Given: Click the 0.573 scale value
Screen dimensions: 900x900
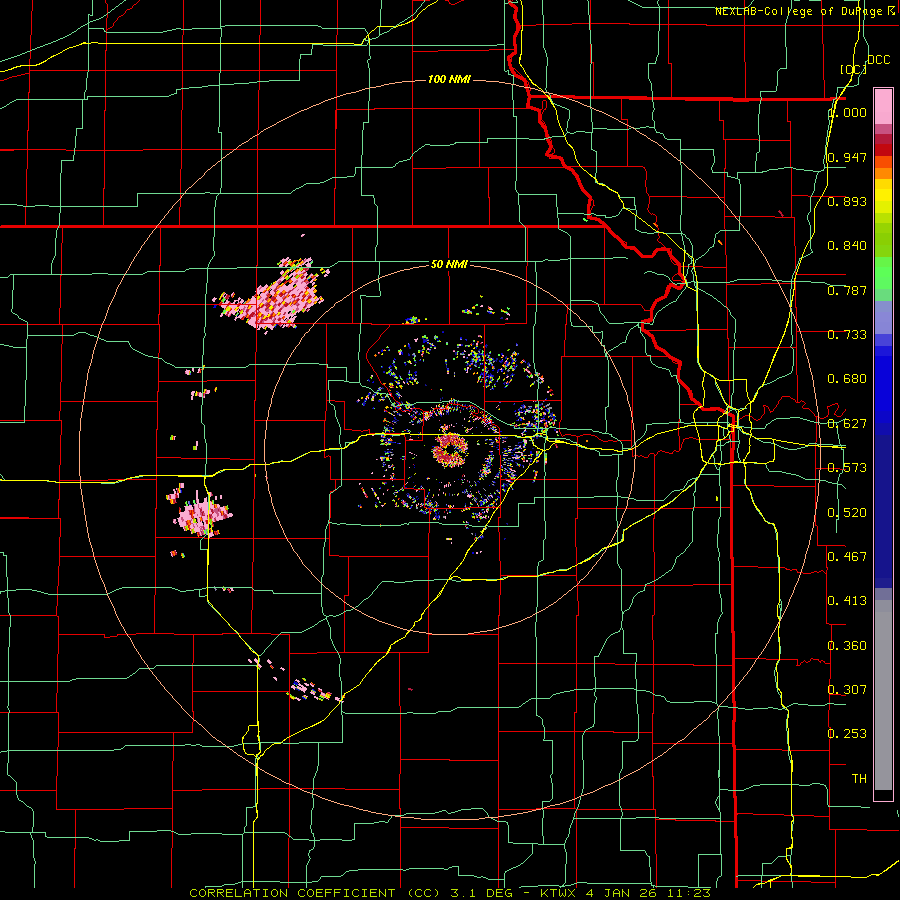Looking at the screenshot, I should (x=847, y=468).
